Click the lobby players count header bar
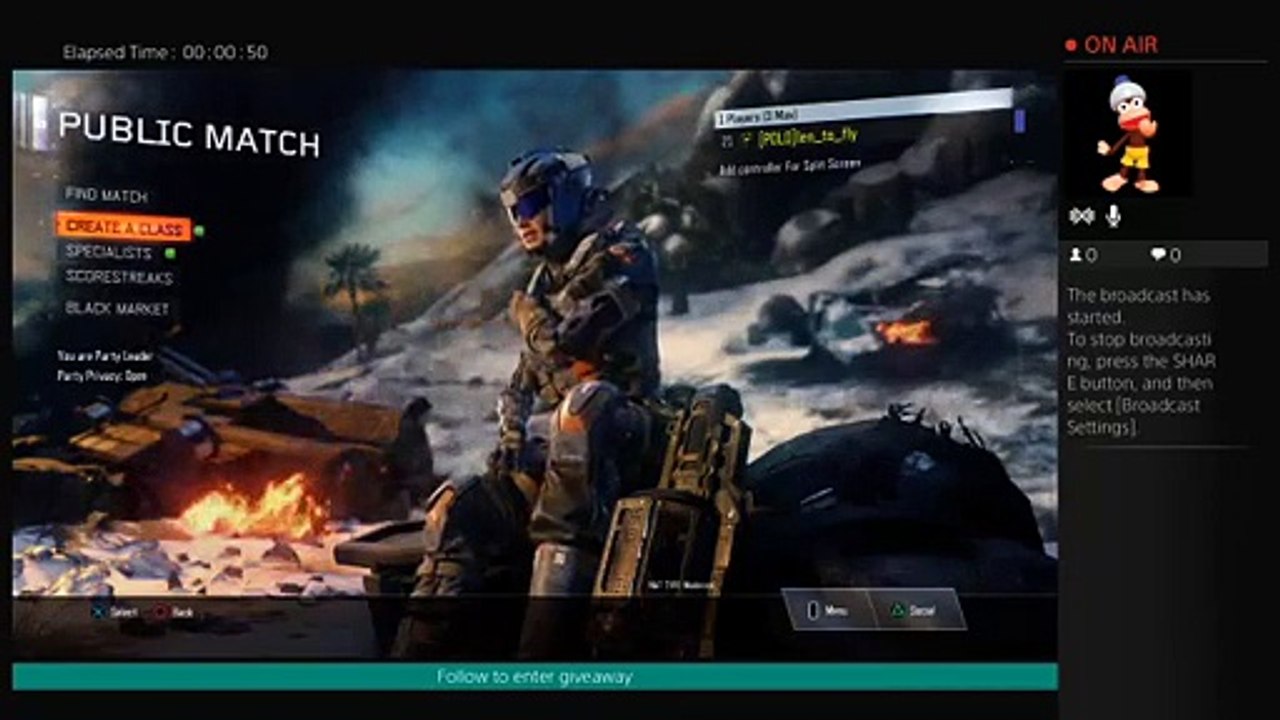Viewport: 1280px width, 720px height. point(864,109)
